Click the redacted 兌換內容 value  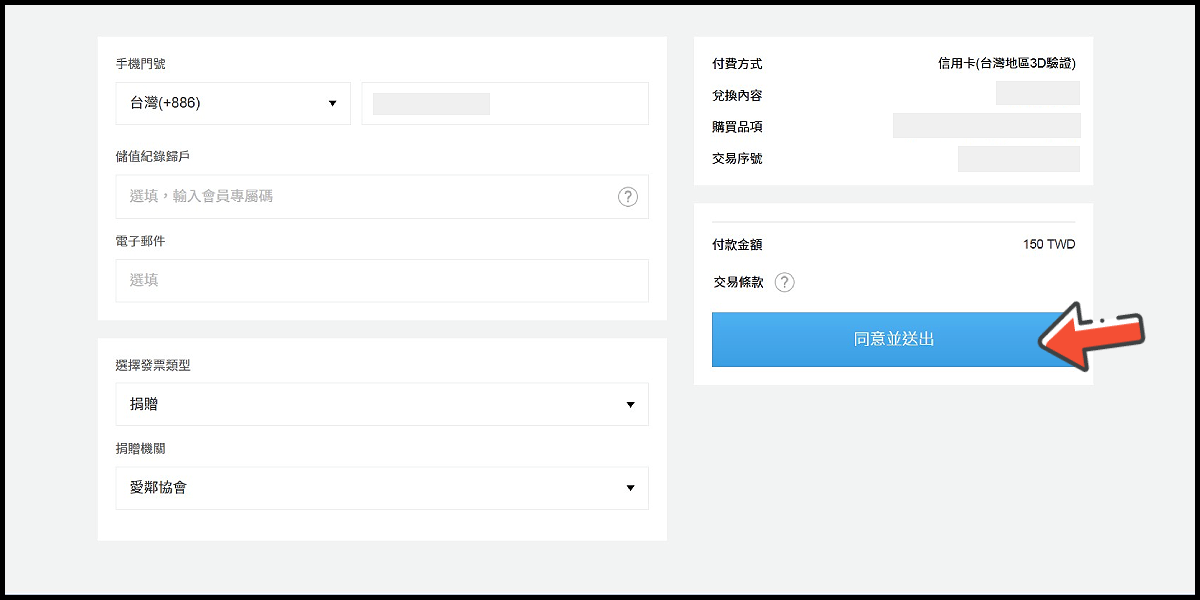1037,94
